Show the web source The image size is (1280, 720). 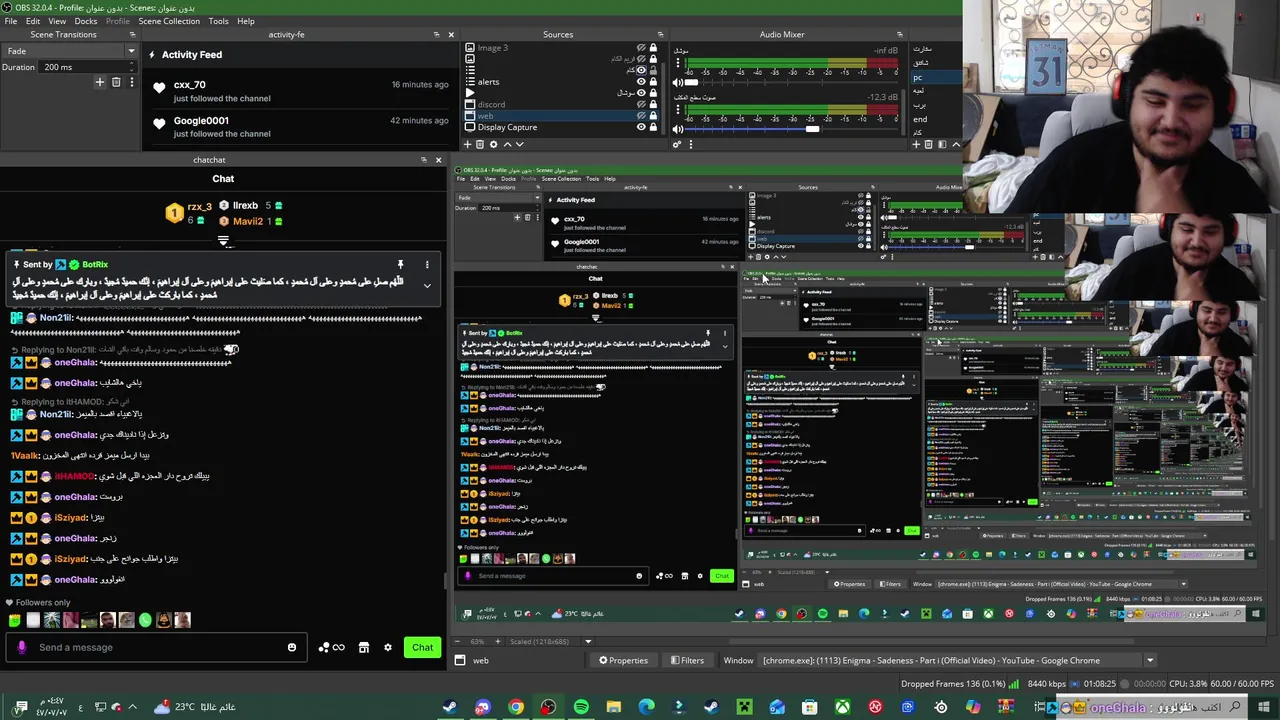click(x=641, y=116)
